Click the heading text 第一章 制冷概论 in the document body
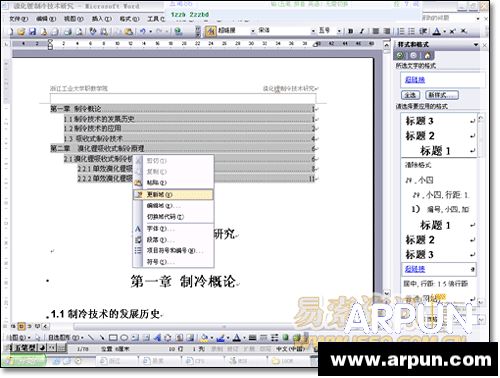The height and width of the screenshot is (378, 500). (184, 282)
